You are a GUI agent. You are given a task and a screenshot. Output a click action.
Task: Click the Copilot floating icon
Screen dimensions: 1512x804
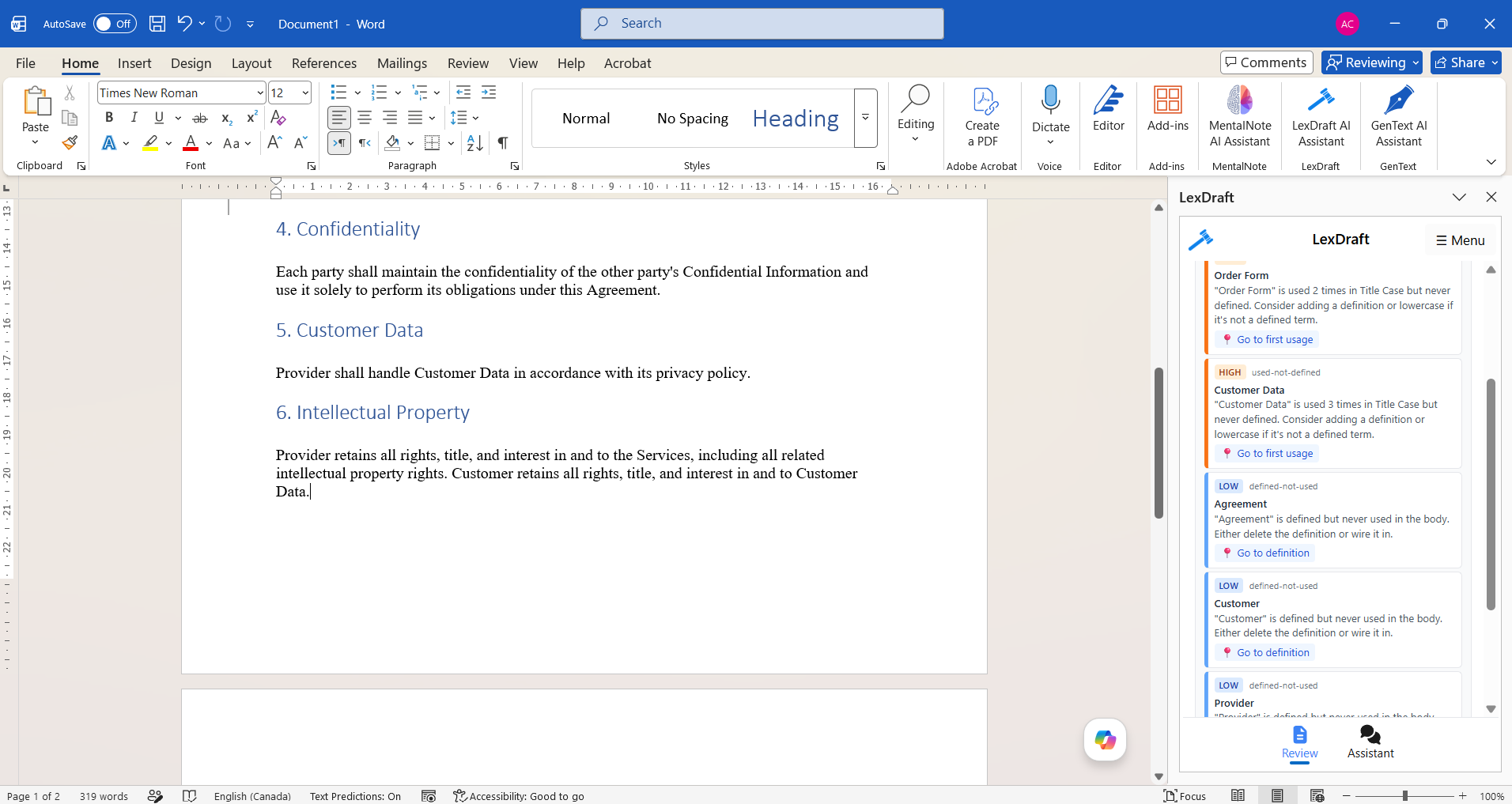[1105, 740]
